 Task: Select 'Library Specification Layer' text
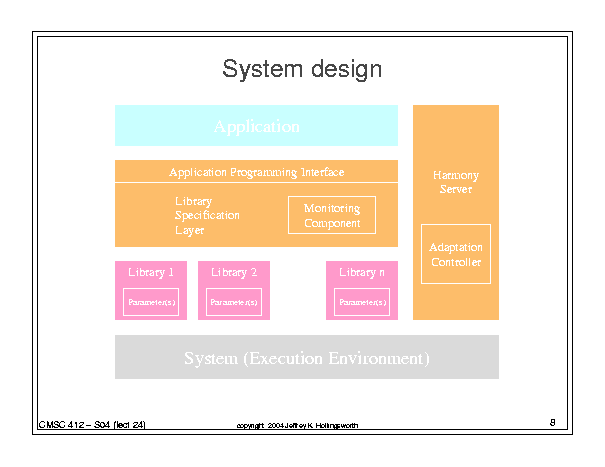pyautogui.click(x=207, y=215)
